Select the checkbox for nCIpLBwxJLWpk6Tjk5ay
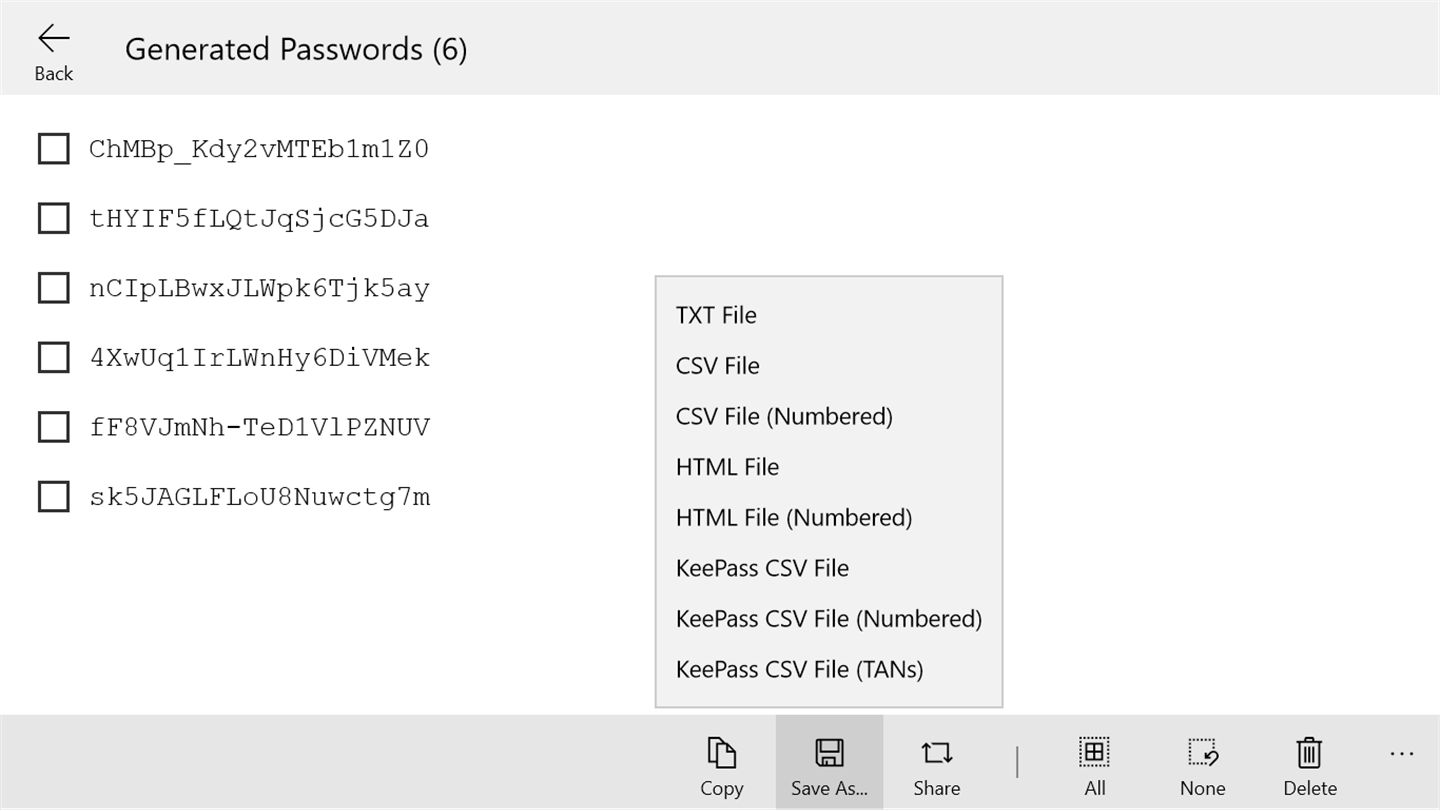This screenshot has height=810, width=1440. pyautogui.click(x=53, y=288)
